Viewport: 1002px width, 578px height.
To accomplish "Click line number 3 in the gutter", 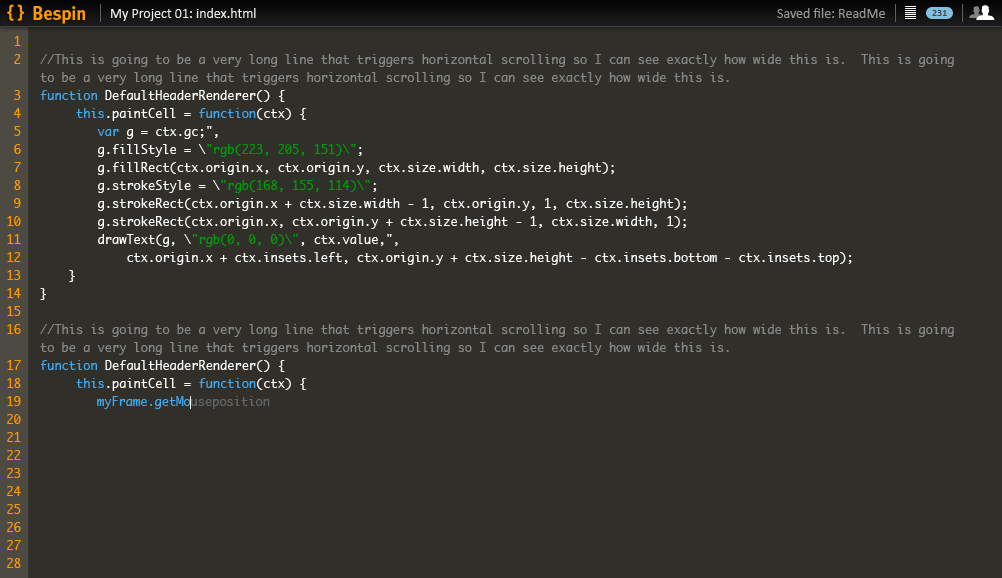I will click(x=17, y=96).
